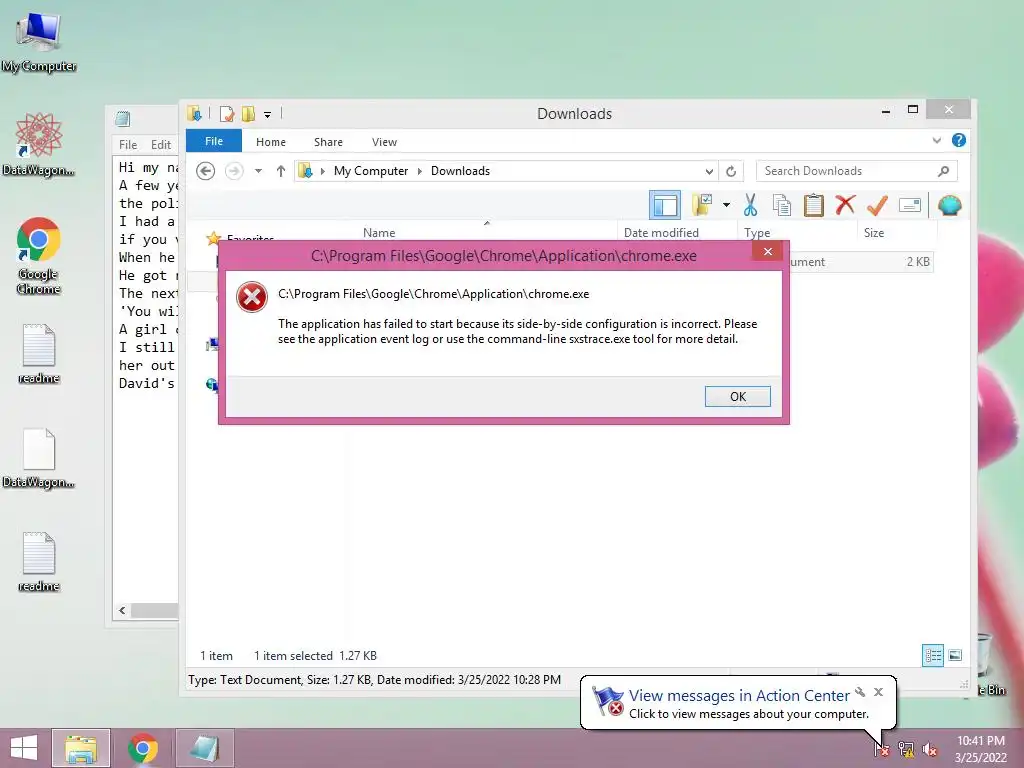1024x768 pixels.
Task: Open dropdown next to folder options icon
Action: [726, 205]
